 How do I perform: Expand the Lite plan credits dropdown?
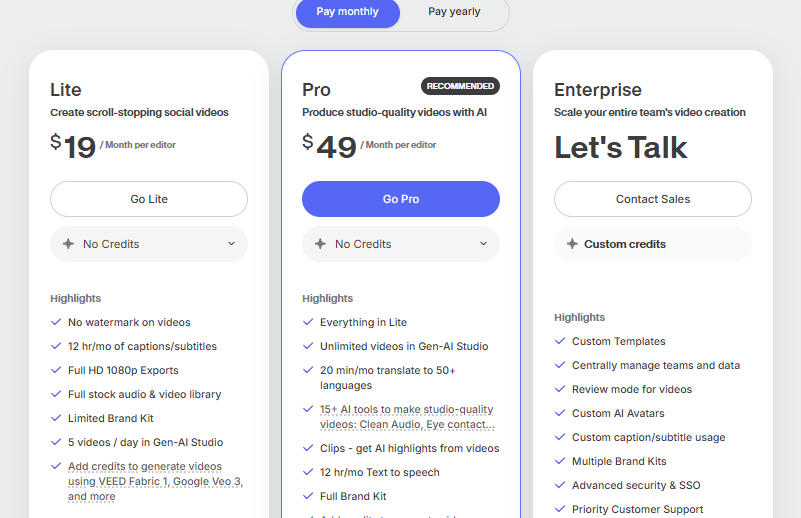[x=149, y=244]
